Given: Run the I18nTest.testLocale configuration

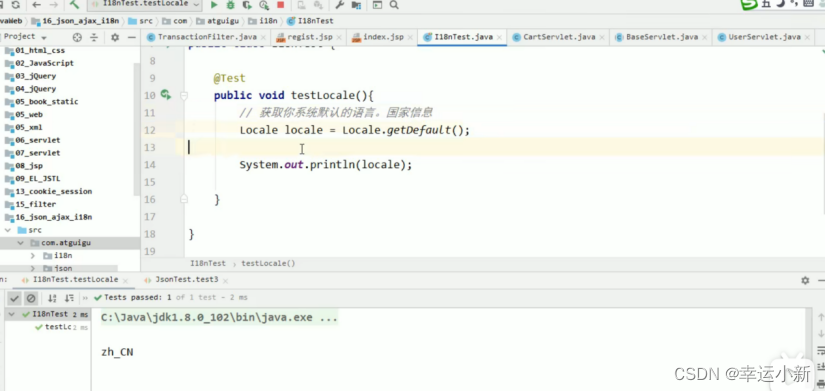Looking at the screenshot, I should click(x=214, y=5).
